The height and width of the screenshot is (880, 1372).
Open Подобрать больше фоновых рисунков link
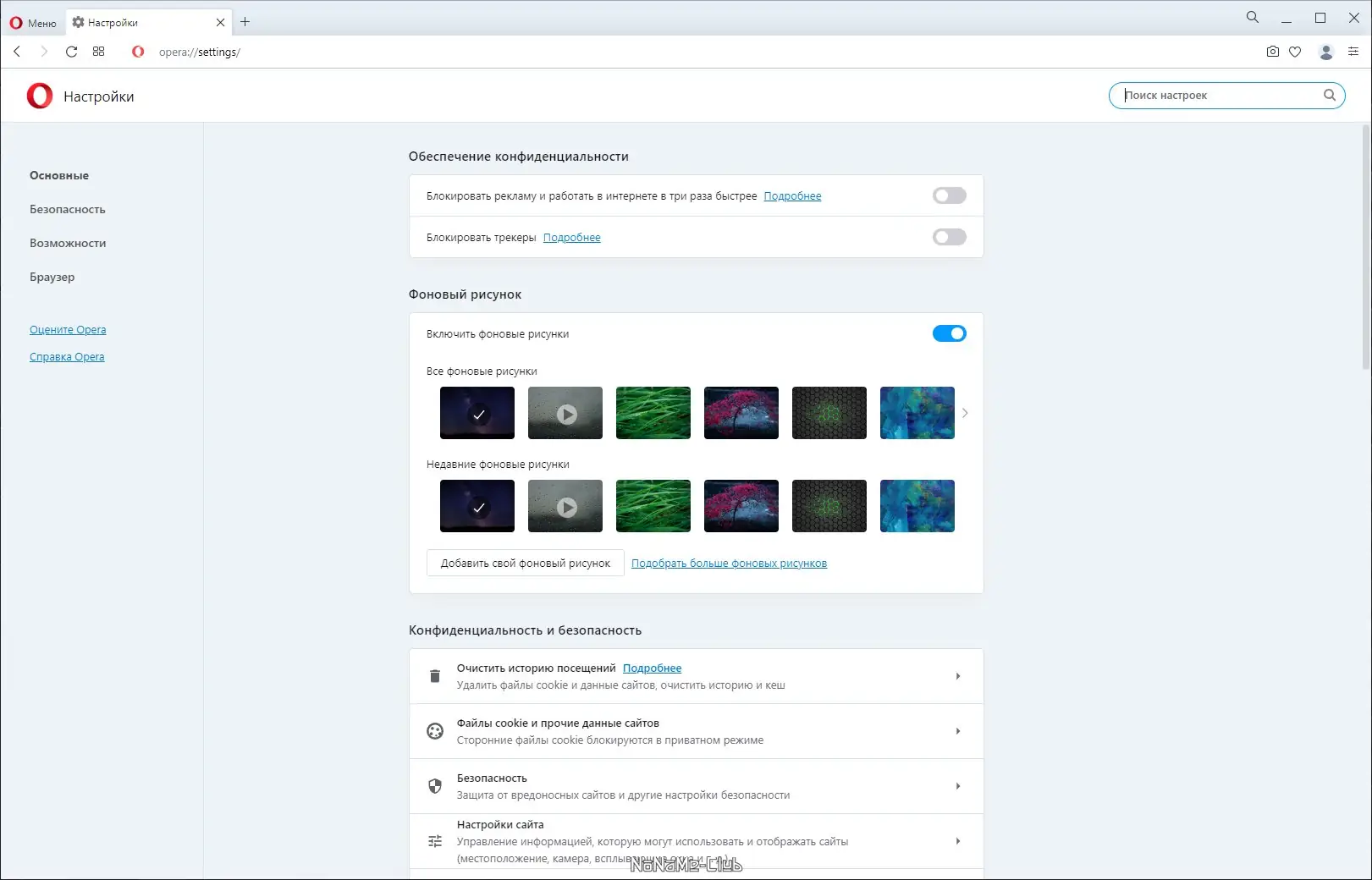tap(729, 564)
